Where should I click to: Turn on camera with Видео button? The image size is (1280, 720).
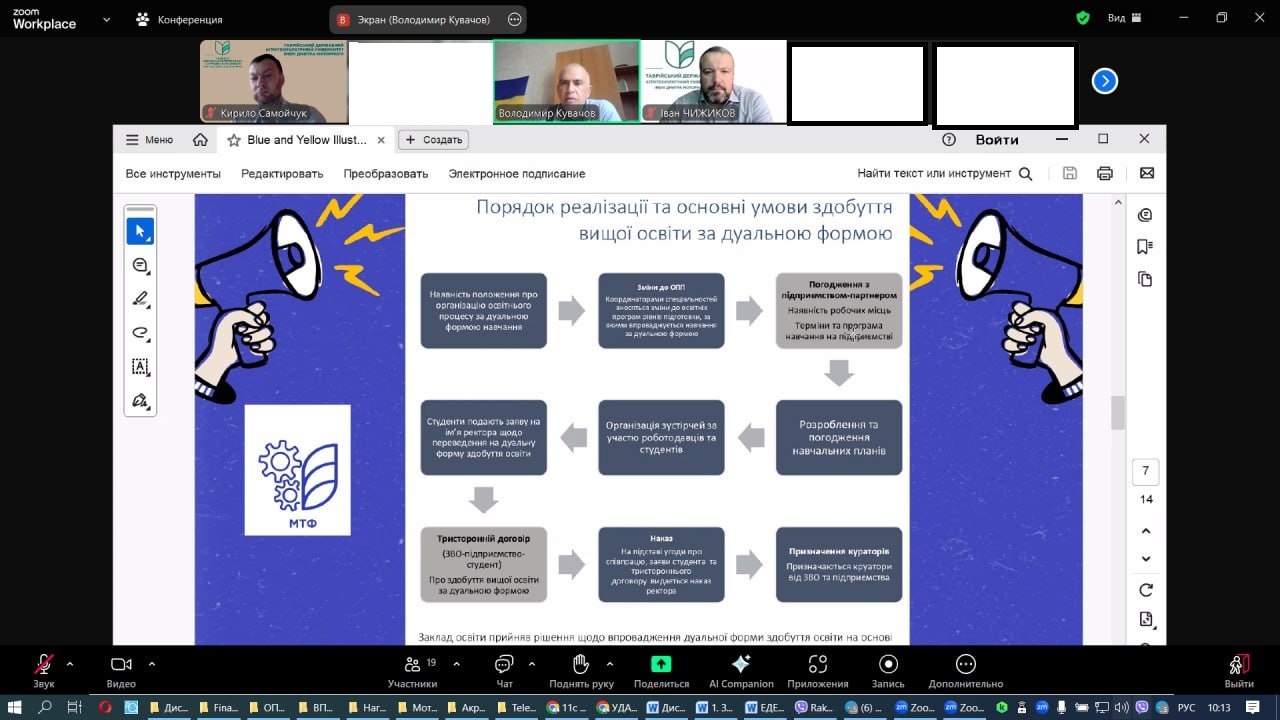[x=121, y=672]
